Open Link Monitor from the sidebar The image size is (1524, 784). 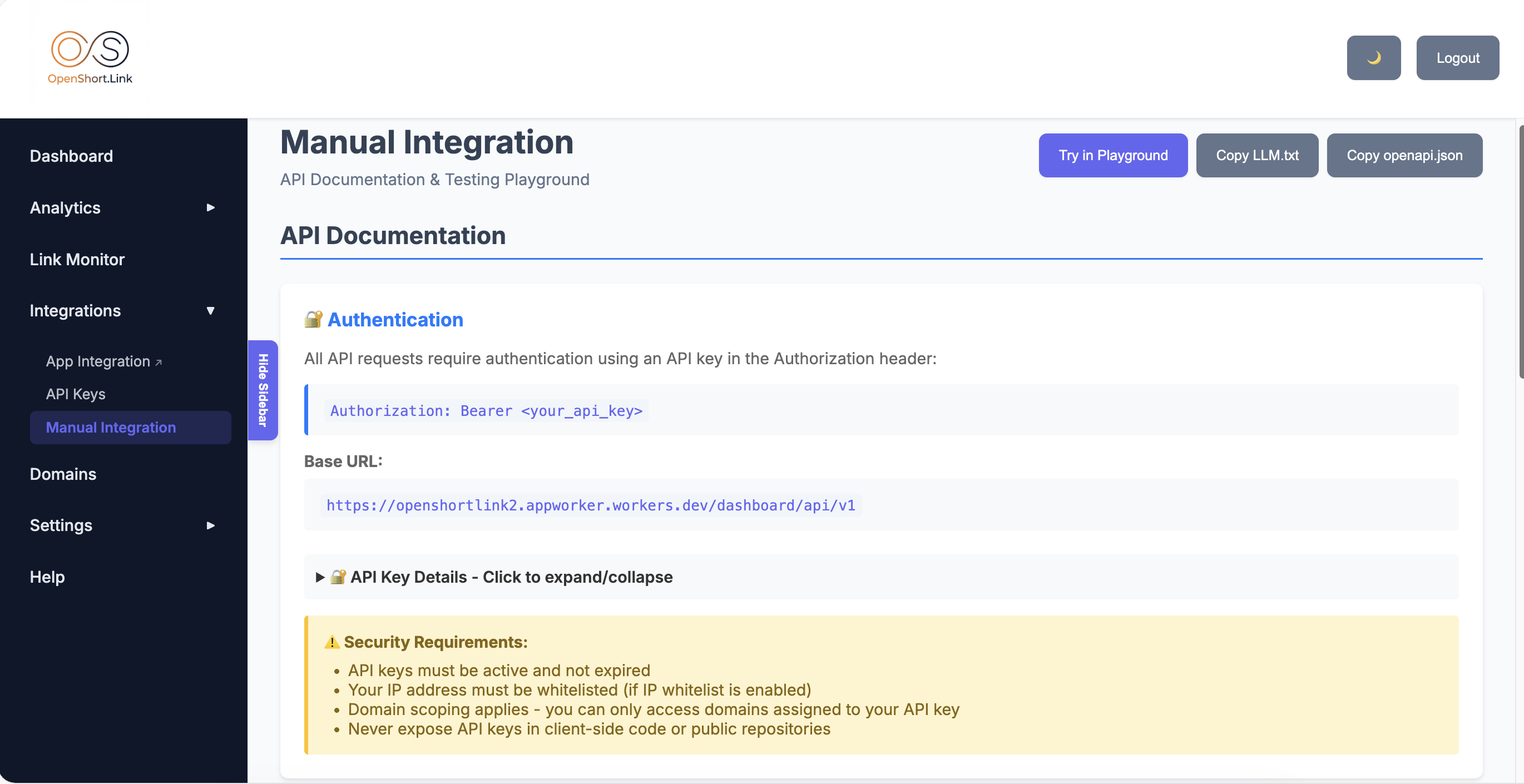click(x=77, y=259)
